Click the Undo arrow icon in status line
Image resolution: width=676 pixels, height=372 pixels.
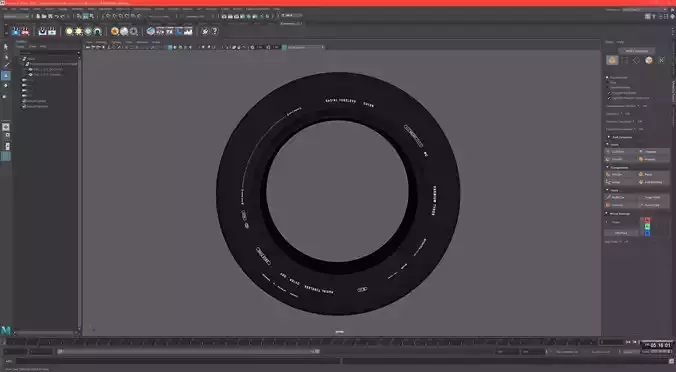[x=56, y=16]
